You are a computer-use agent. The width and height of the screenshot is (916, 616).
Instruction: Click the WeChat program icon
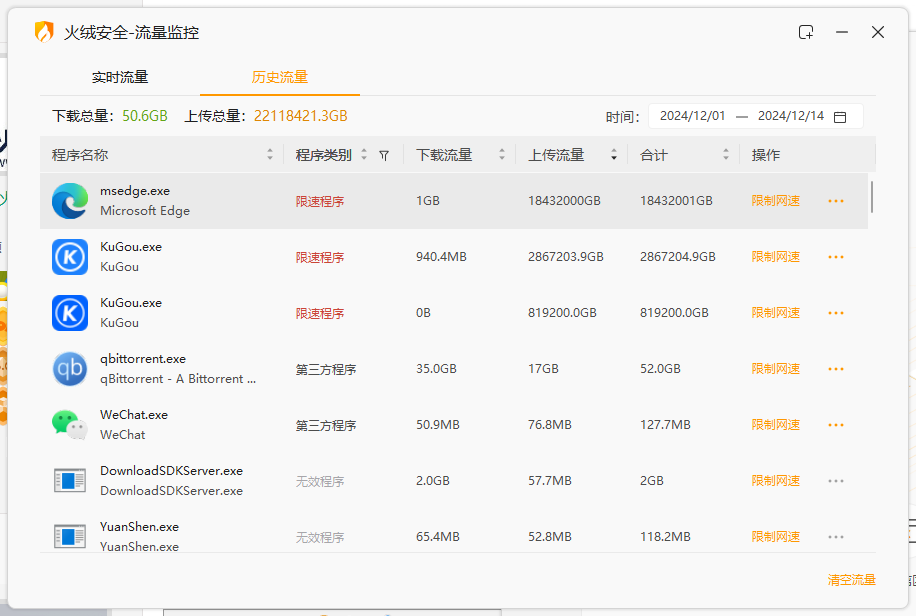pyautogui.click(x=70, y=425)
